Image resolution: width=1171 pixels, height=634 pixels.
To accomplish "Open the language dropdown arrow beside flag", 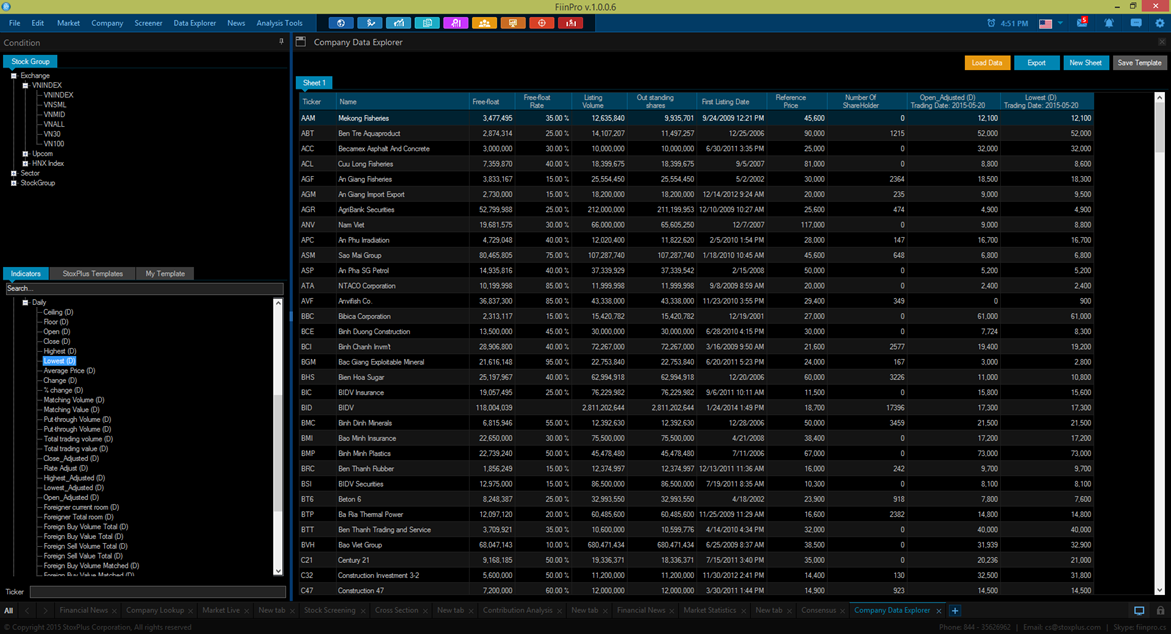I will [x=1060, y=23].
